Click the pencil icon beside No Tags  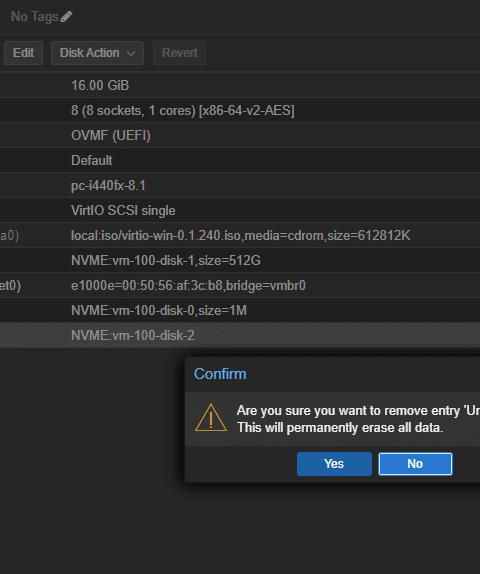point(66,16)
